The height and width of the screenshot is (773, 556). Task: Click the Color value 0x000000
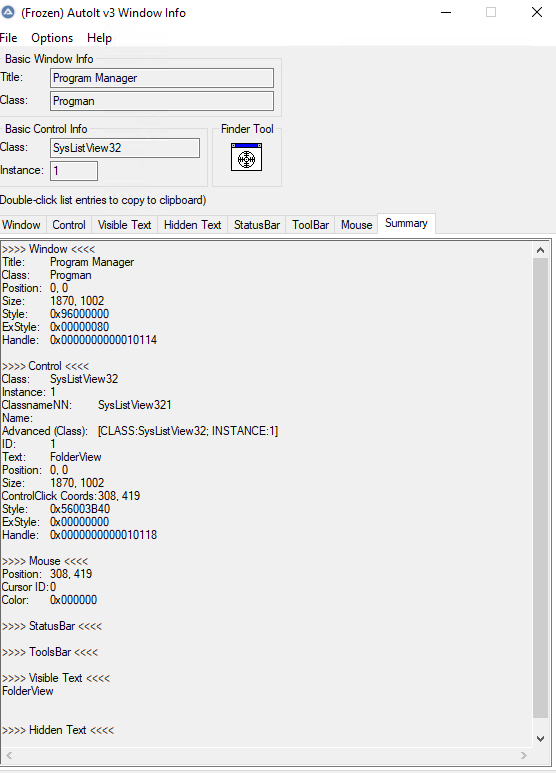[x=73, y=600]
